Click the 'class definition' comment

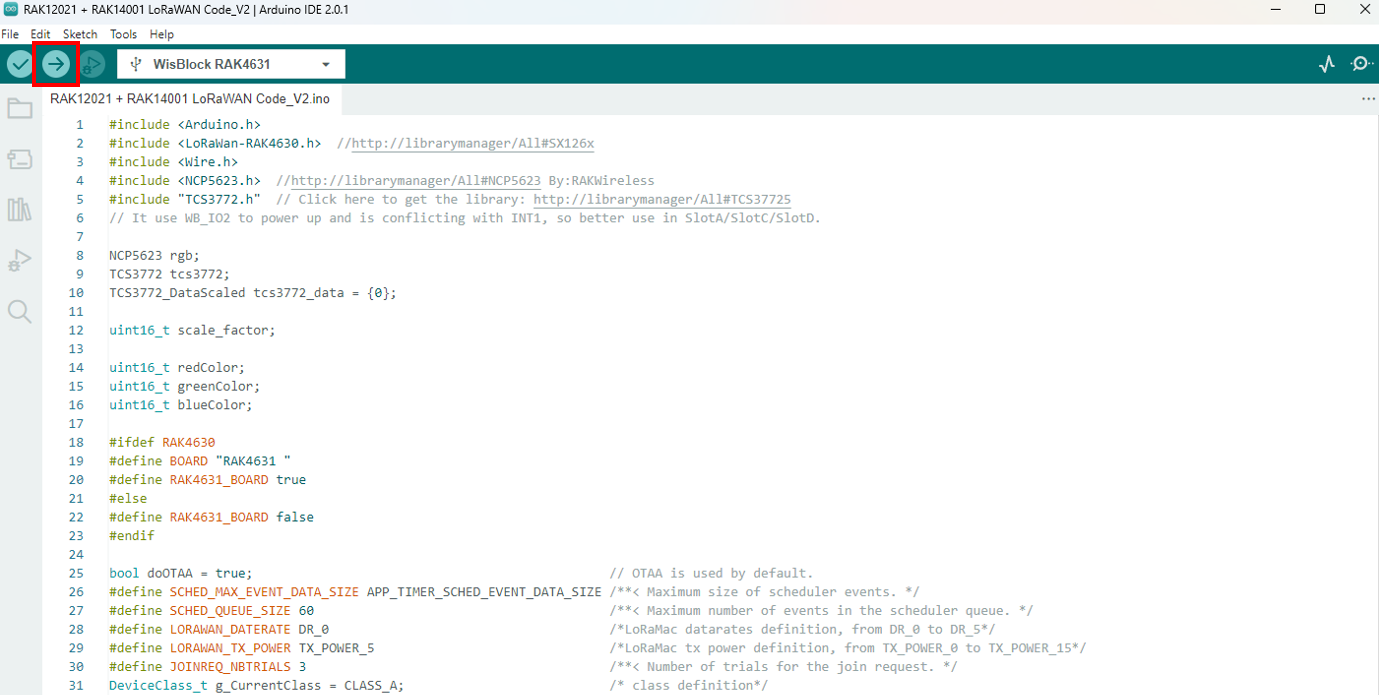pyautogui.click(x=688, y=685)
